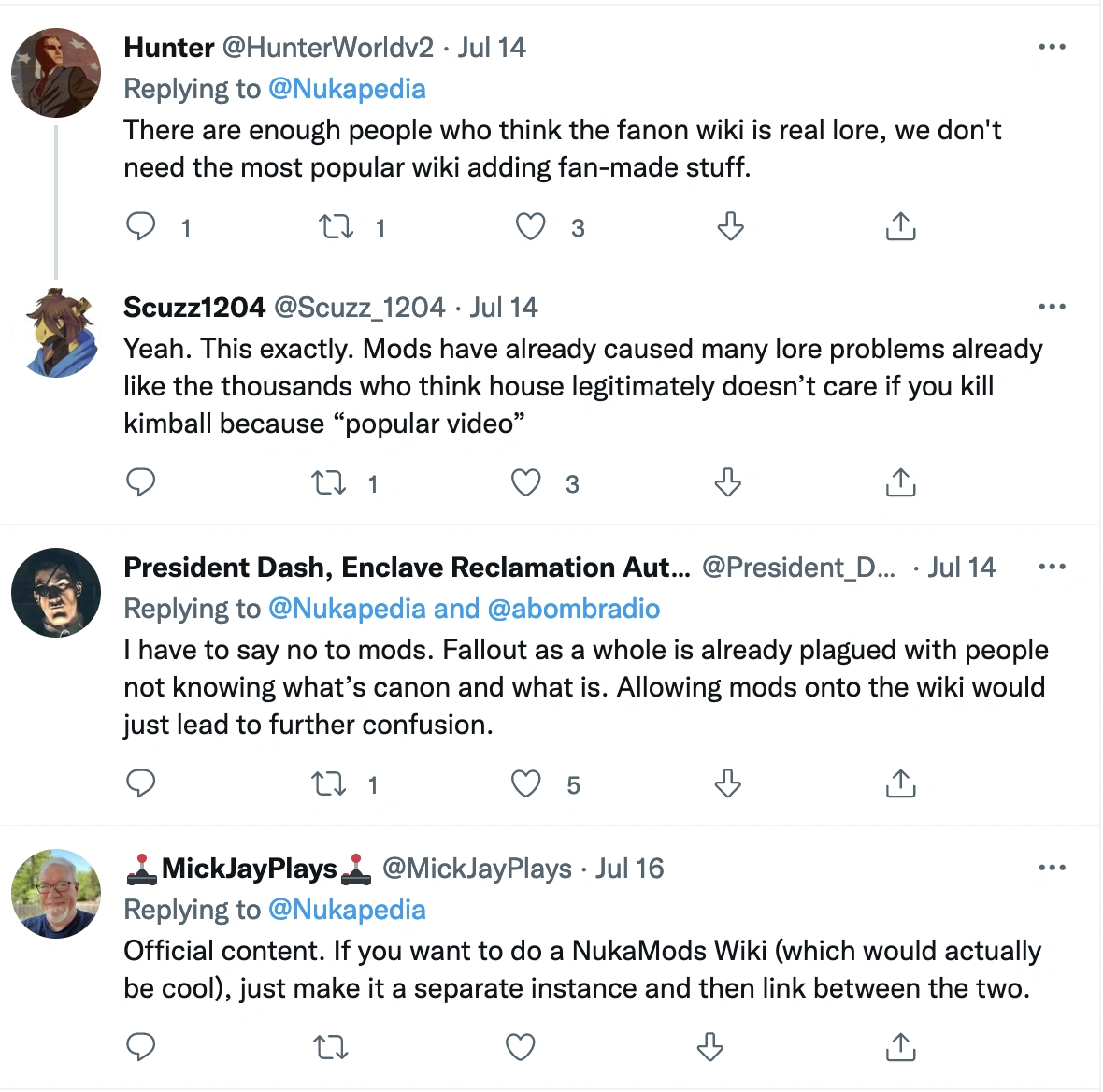The height and width of the screenshot is (1092, 1103).
Task: Open @Nukapedia link in Hunter's reply
Action: [x=347, y=89]
